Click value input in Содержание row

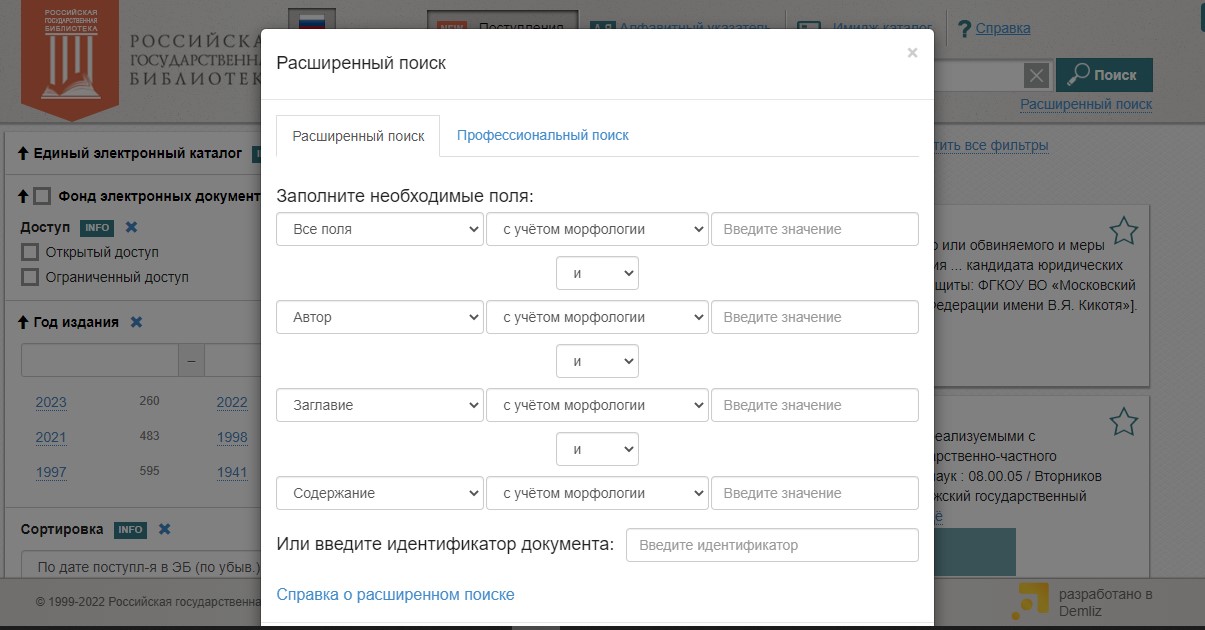tap(815, 493)
